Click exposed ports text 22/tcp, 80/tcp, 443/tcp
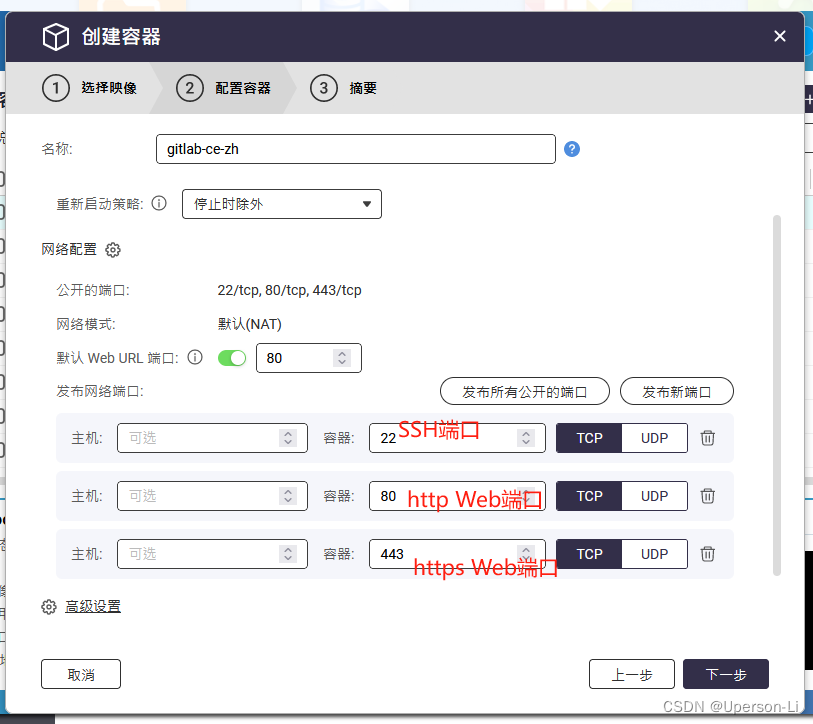 (289, 290)
